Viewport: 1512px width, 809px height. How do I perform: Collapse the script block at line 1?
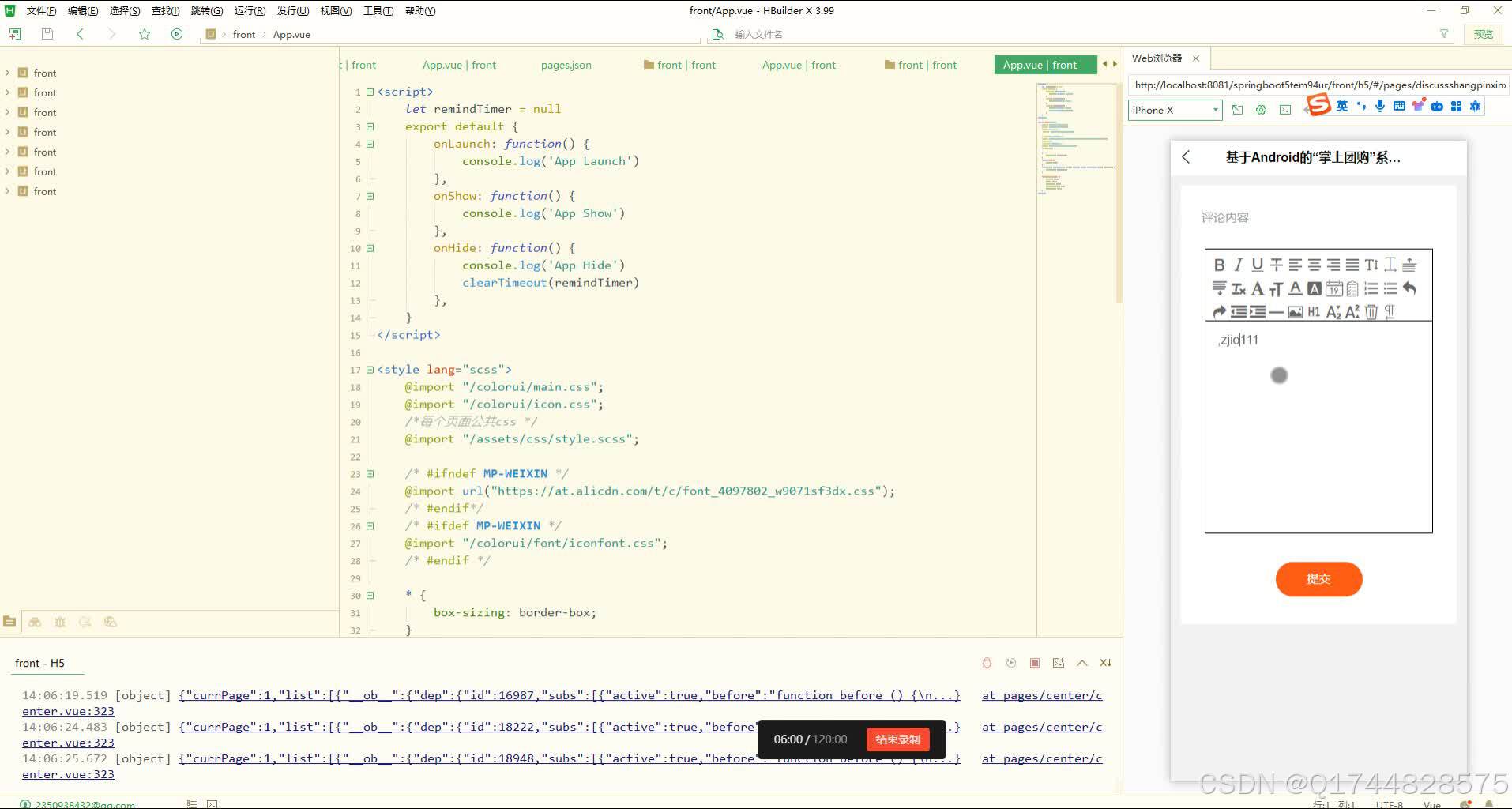coord(370,92)
